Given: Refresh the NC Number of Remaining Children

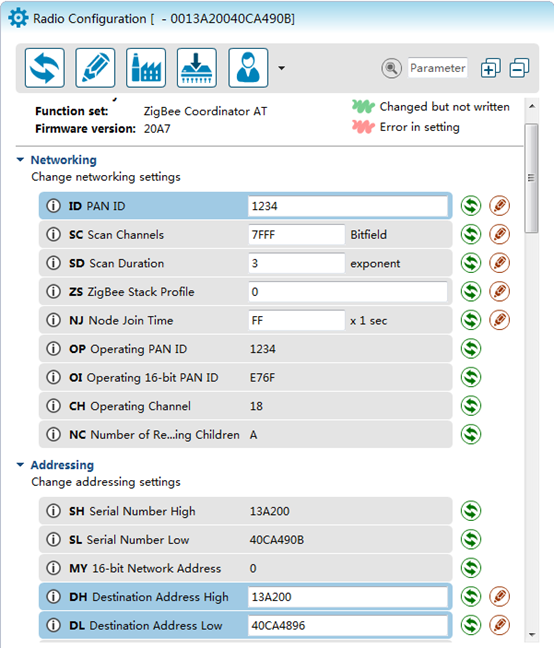Looking at the screenshot, I should point(471,434).
